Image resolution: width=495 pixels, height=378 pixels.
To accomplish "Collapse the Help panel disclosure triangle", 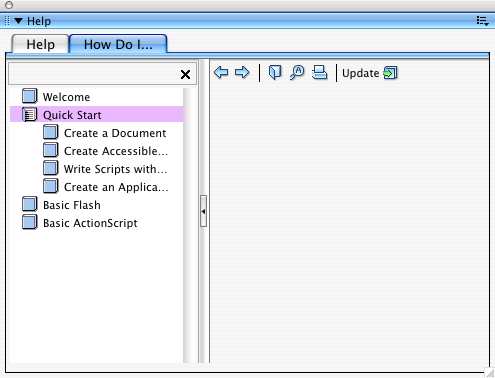I will pos(18,21).
